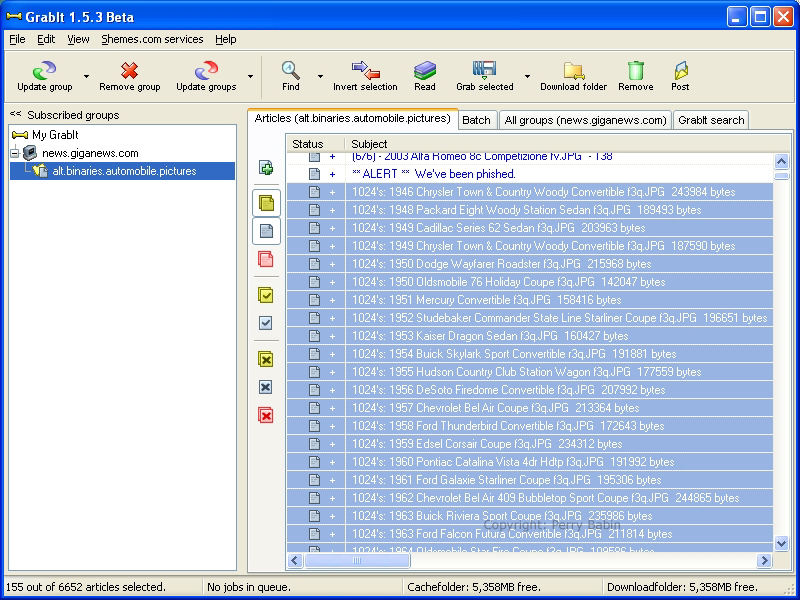
Task: Sort by the Status column header
Action: coord(315,144)
